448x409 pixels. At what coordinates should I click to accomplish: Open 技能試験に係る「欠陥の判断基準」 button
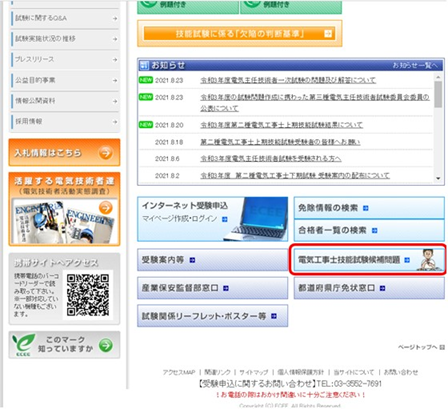pos(239,34)
